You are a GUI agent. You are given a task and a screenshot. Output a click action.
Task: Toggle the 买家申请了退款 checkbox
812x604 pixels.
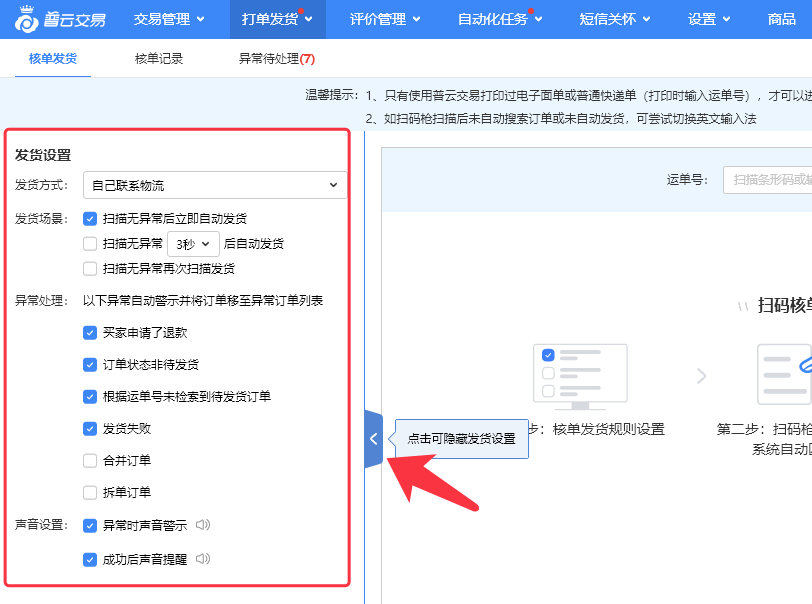coord(90,333)
